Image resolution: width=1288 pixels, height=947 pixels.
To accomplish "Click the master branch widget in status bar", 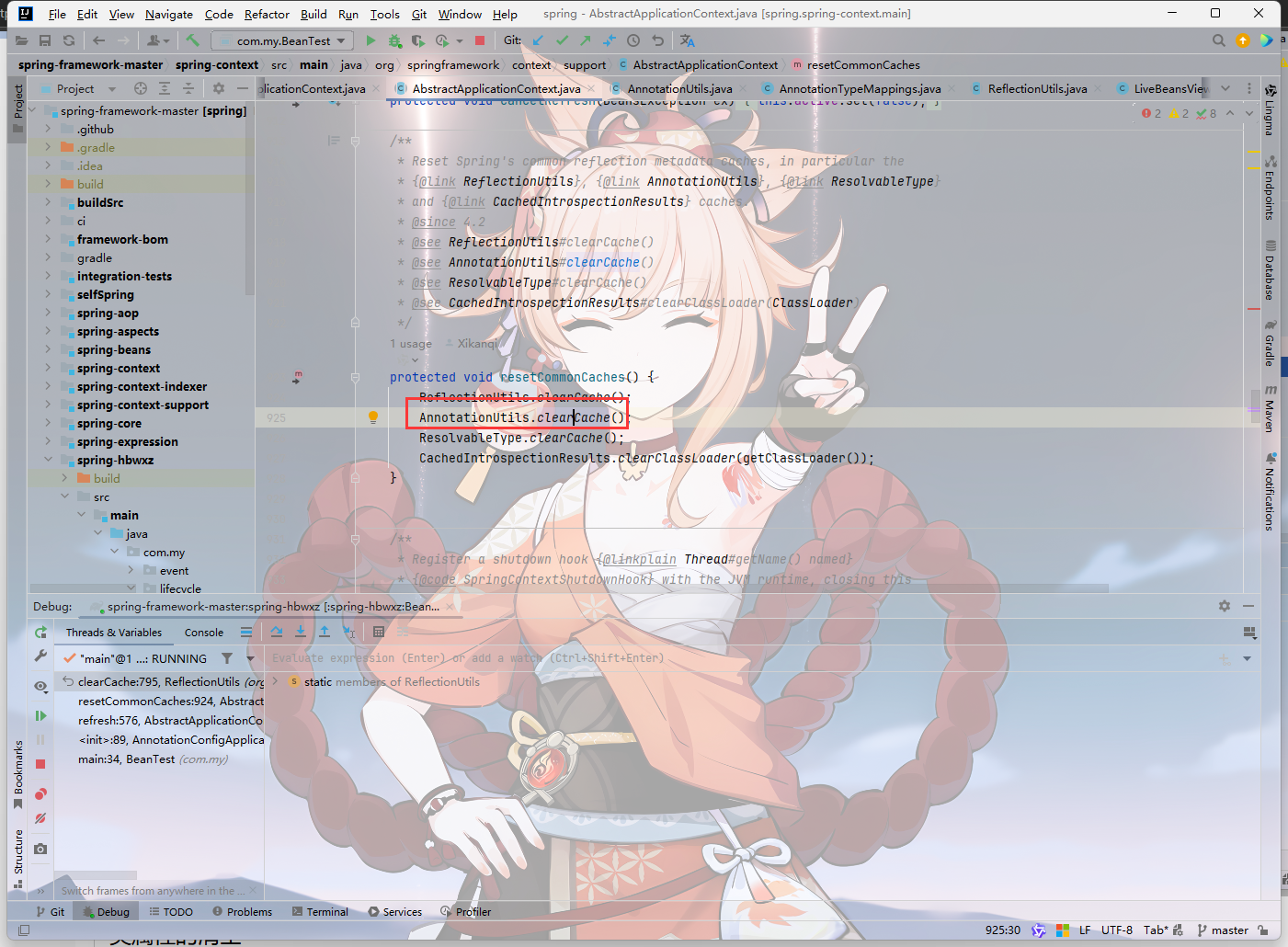I will click(1224, 930).
